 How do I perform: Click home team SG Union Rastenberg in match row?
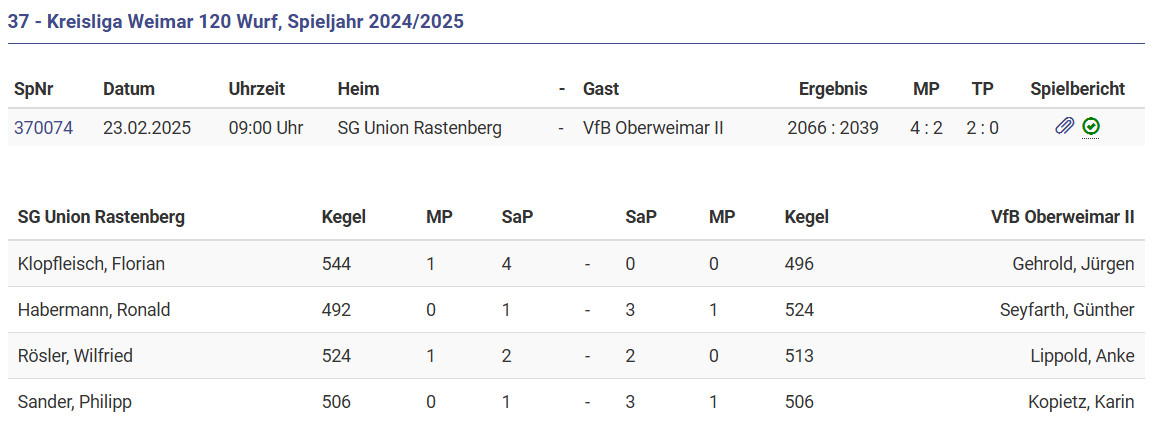click(x=419, y=128)
